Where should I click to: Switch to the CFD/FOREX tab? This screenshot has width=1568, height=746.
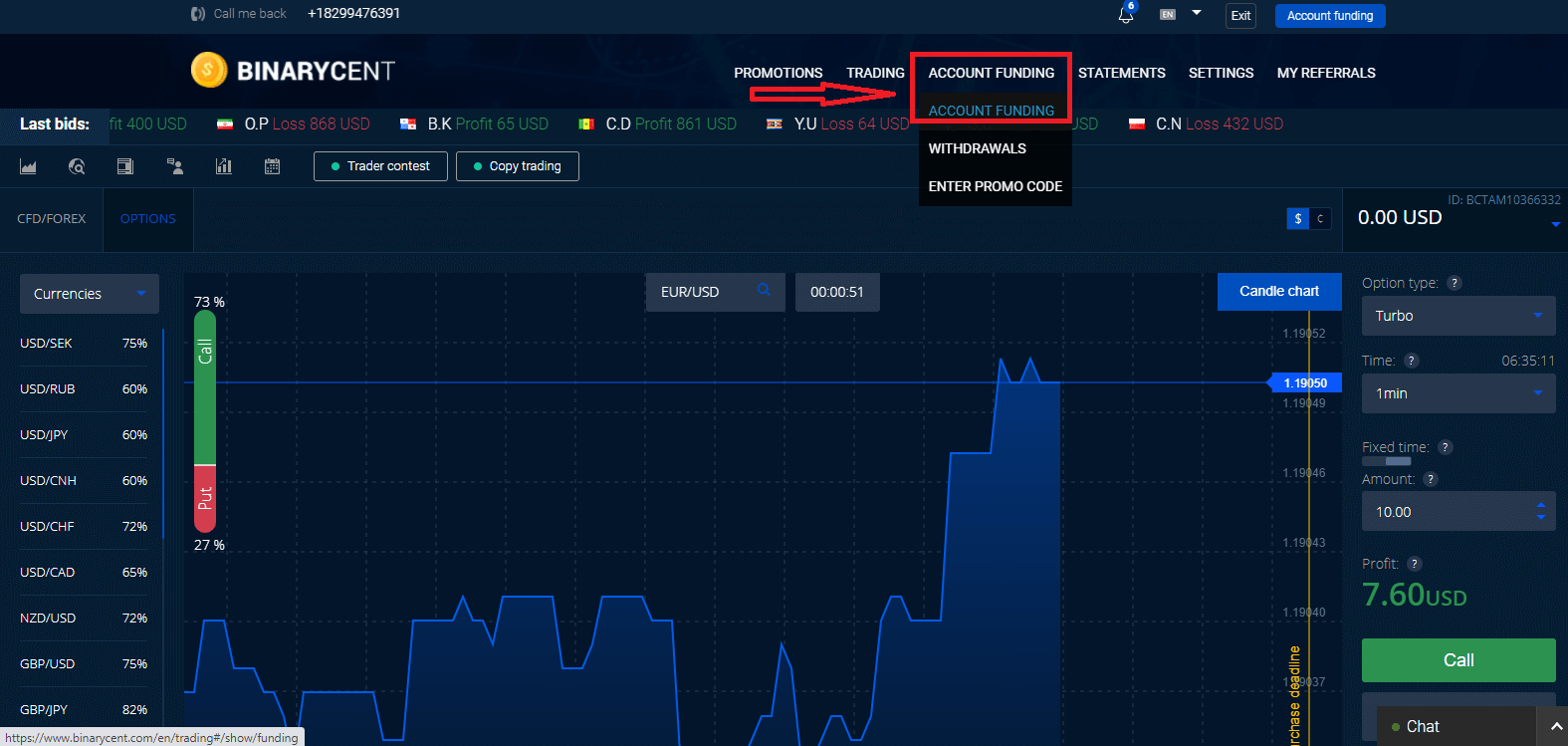click(52, 219)
